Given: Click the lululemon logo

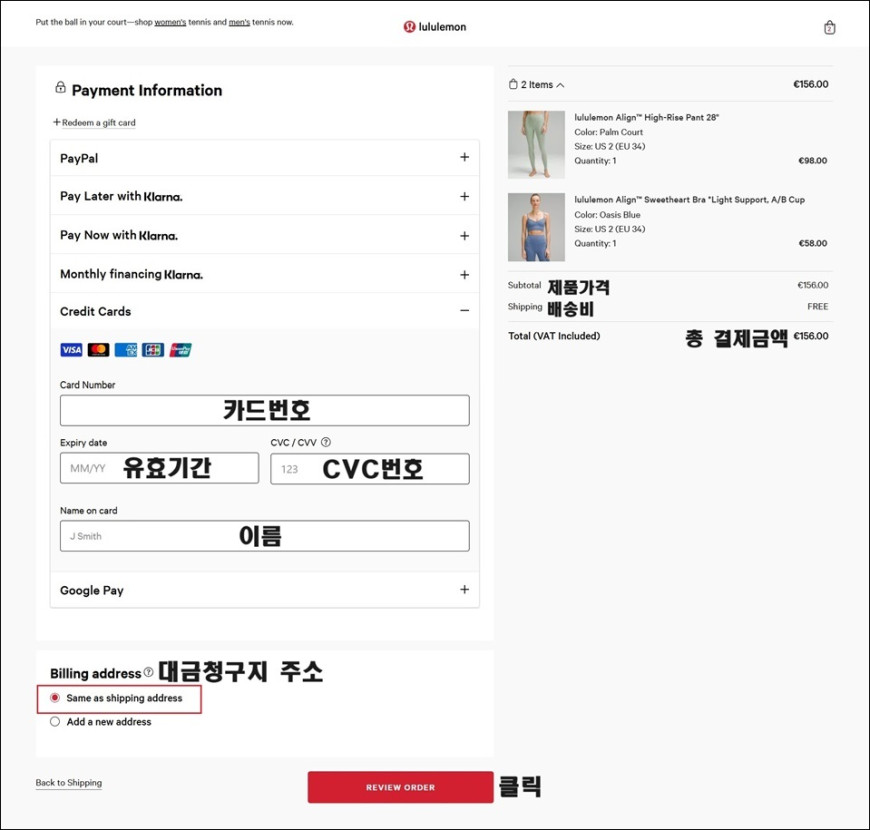Looking at the screenshot, I should 435,27.
